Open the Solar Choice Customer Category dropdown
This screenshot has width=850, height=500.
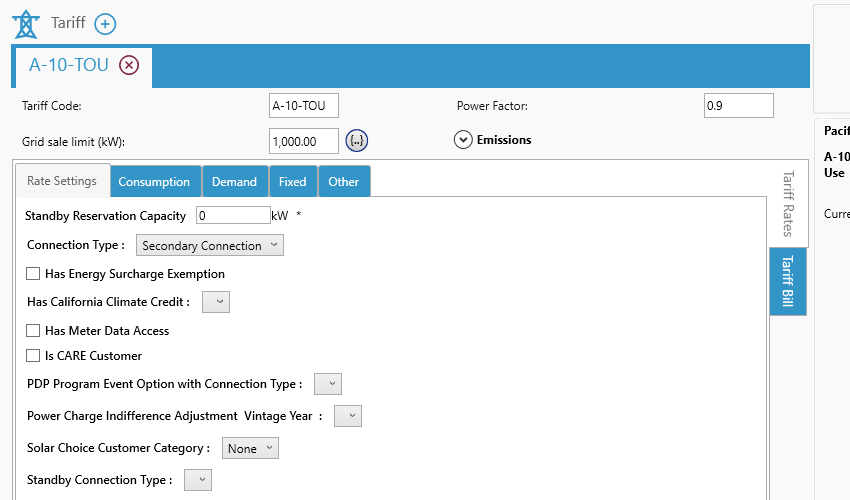[x=250, y=449]
